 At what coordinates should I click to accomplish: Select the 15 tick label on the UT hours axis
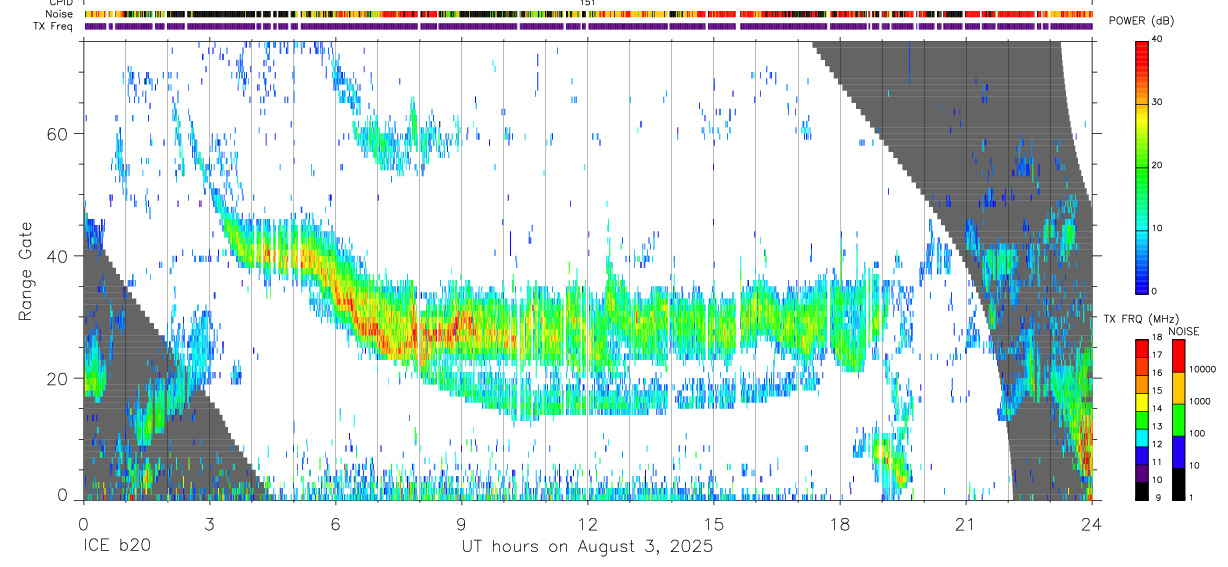tap(713, 523)
